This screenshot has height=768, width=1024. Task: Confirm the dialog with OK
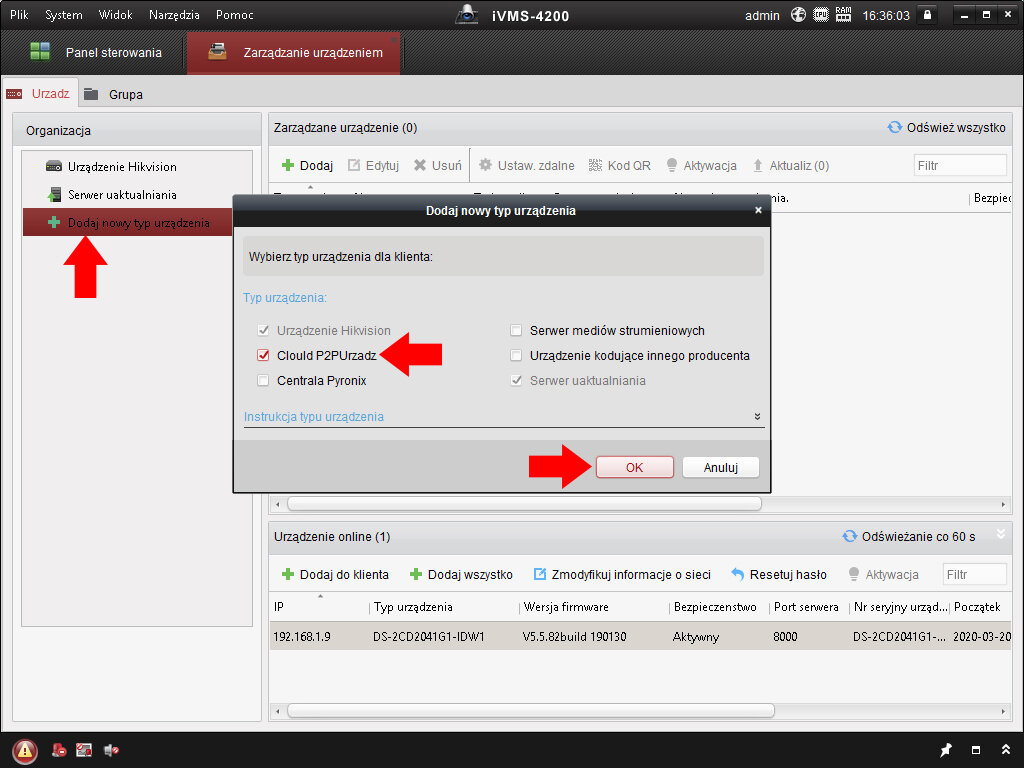point(634,467)
